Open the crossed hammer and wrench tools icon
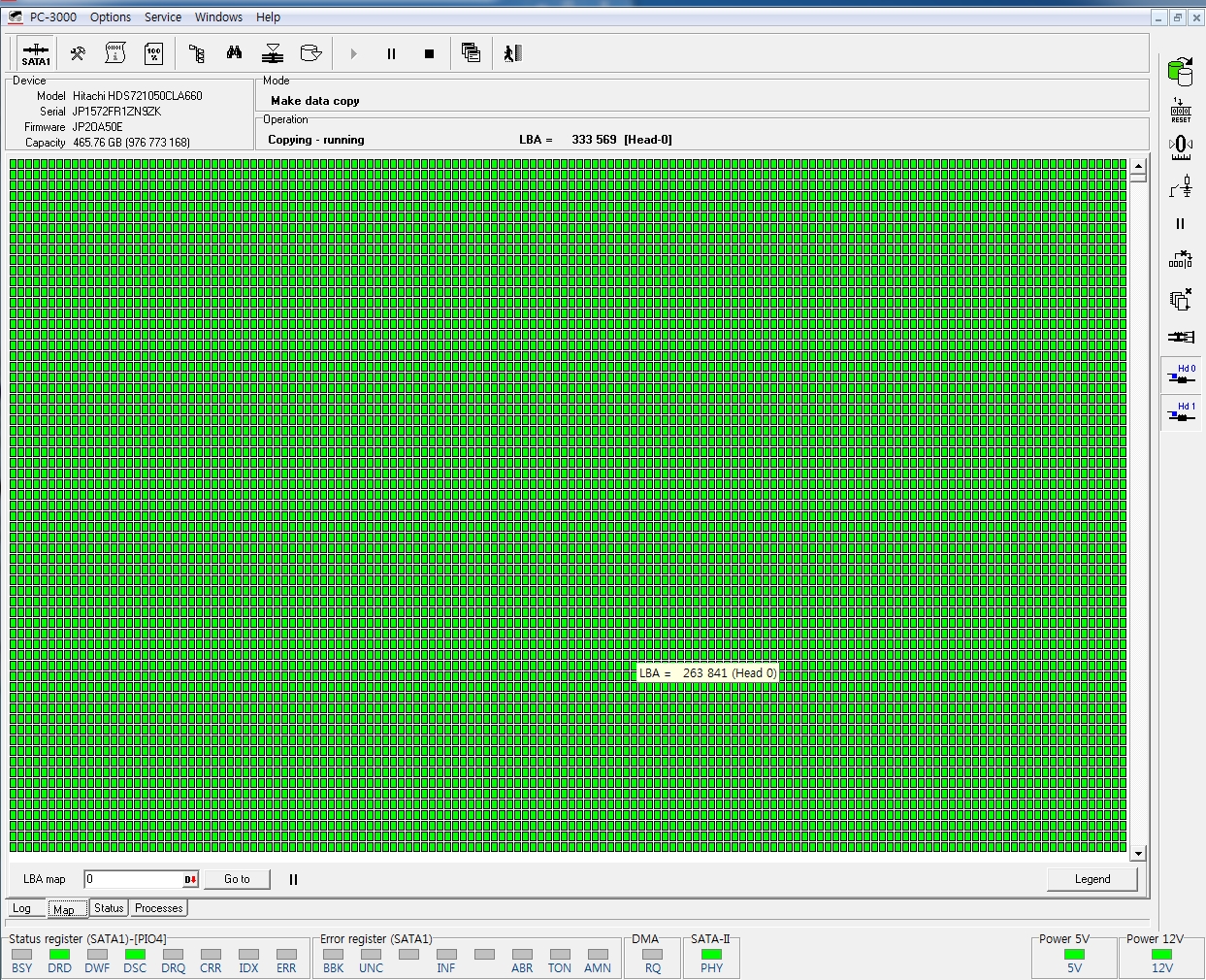Screen dimensions: 1206x980 (78, 53)
